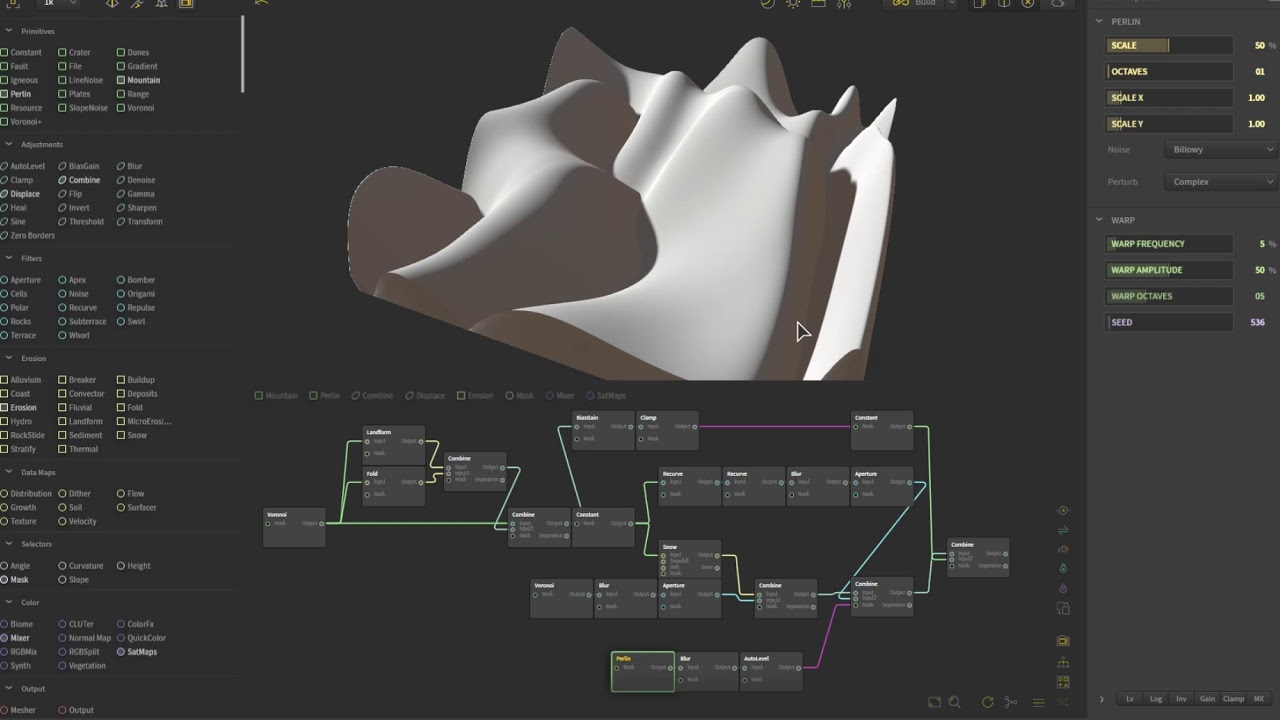Viewport: 1280px width, 720px height.
Task: Add a Mountain node from Primitives
Action: (138, 80)
